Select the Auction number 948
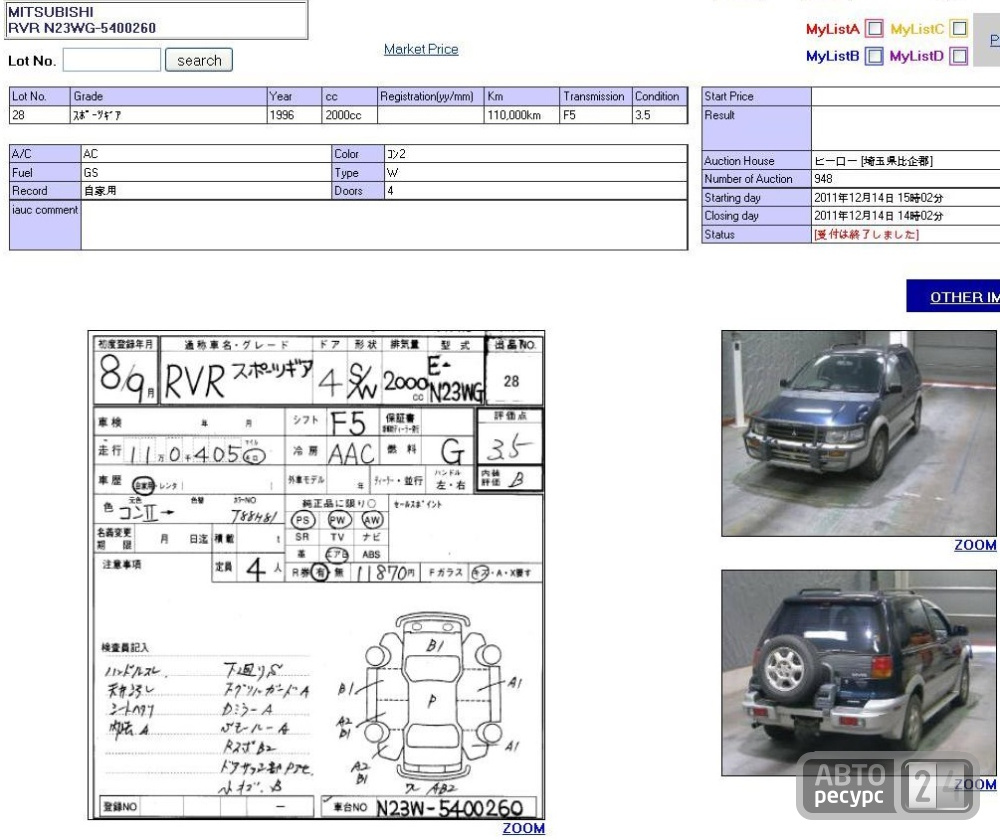Screen dimensions: 1000x840 (x=823, y=179)
